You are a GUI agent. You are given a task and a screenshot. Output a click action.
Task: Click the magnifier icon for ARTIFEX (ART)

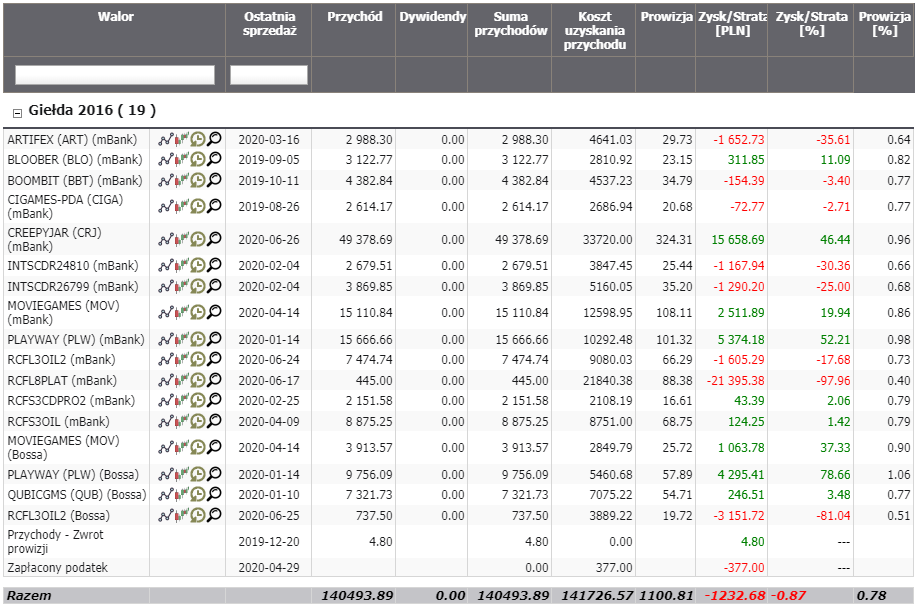click(x=214, y=139)
